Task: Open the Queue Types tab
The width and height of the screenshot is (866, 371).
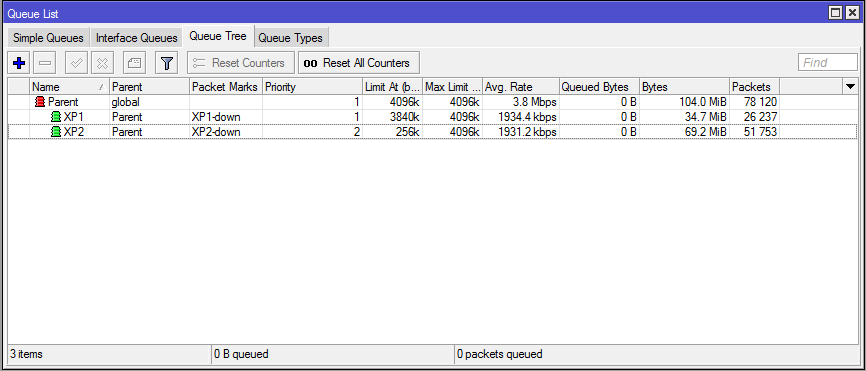Action: tap(291, 38)
